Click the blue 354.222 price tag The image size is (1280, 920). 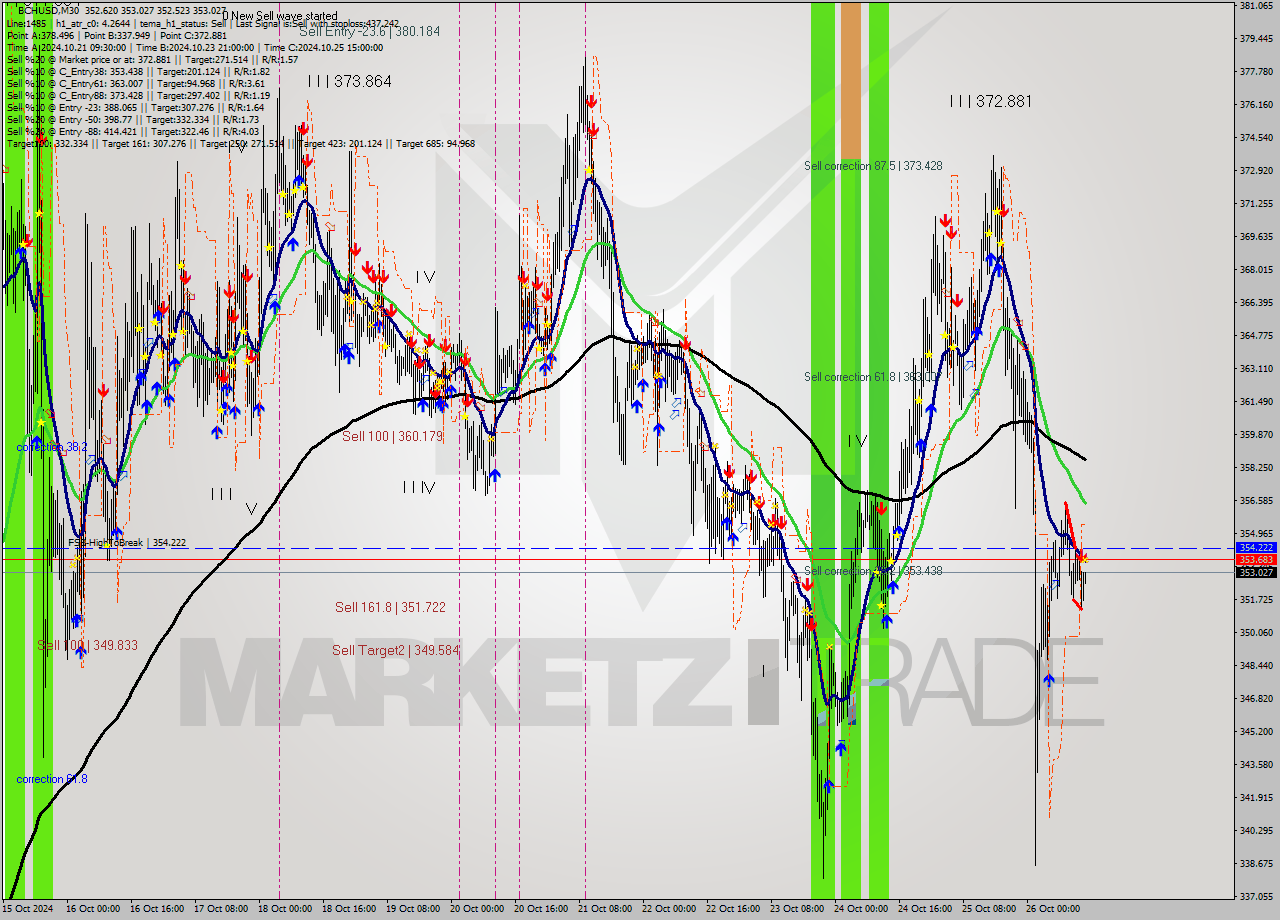(1256, 548)
